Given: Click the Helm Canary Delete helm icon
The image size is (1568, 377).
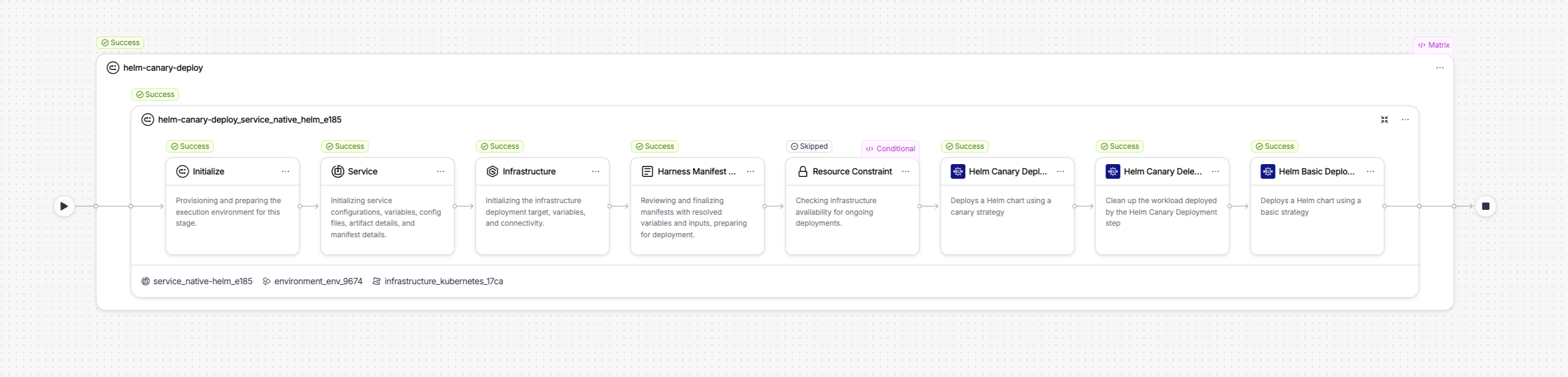Looking at the screenshot, I should pyautogui.click(x=1113, y=171).
